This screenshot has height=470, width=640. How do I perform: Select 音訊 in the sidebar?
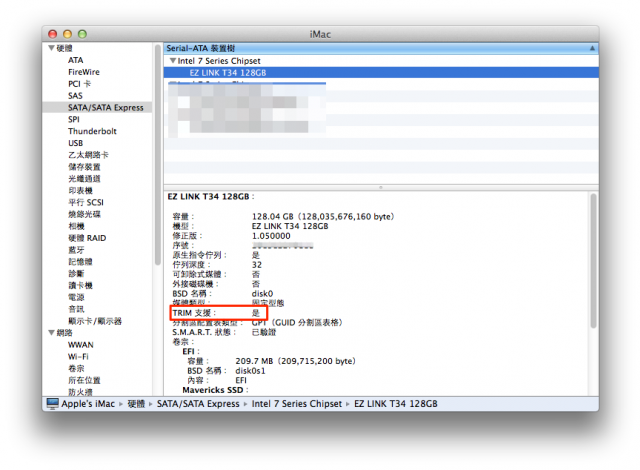click(x=76, y=309)
